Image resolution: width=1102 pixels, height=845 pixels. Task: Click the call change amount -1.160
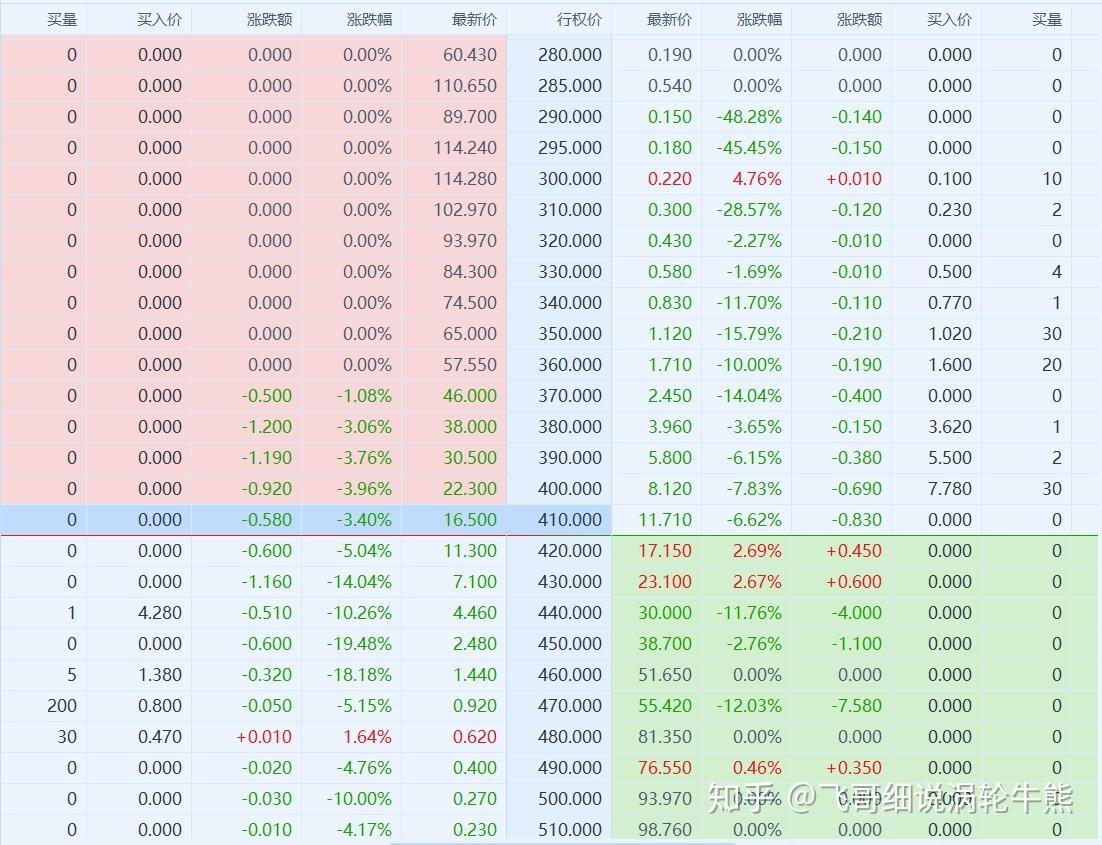point(266,581)
